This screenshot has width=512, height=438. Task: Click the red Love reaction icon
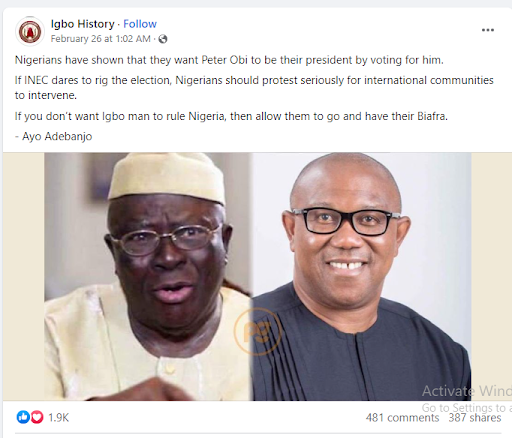[37, 417]
